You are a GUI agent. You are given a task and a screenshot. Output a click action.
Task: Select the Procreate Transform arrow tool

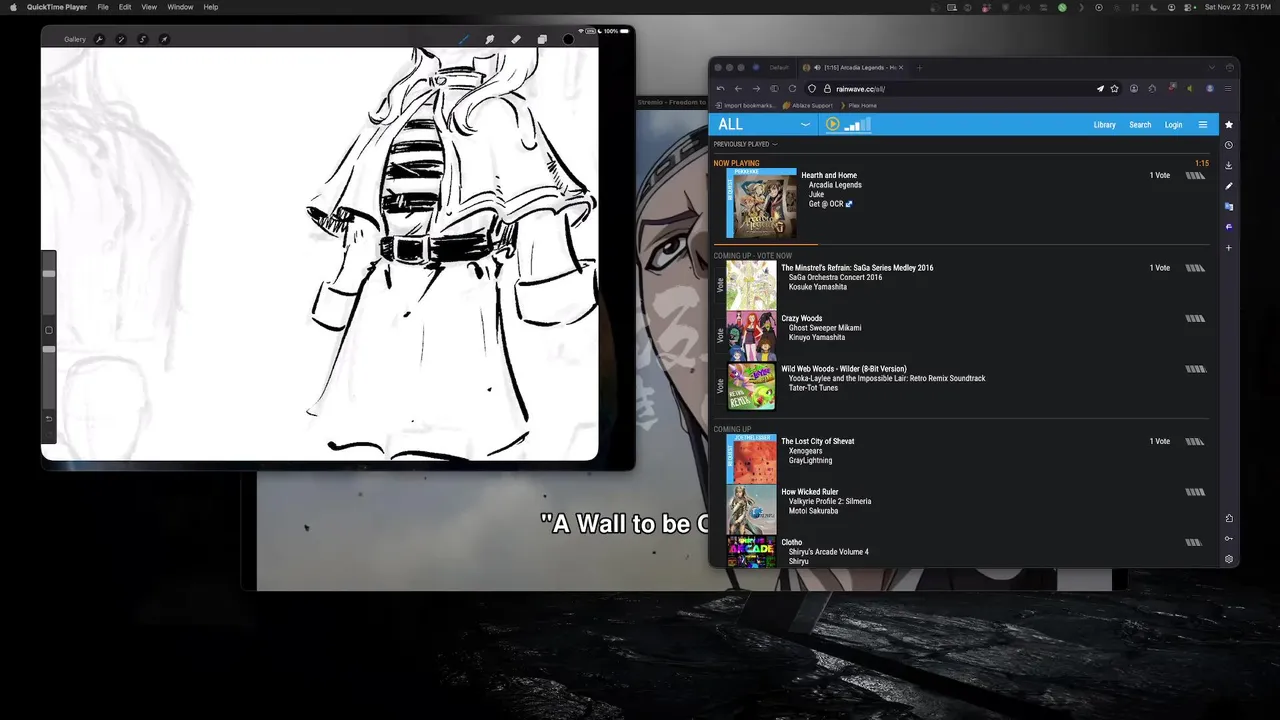(164, 39)
